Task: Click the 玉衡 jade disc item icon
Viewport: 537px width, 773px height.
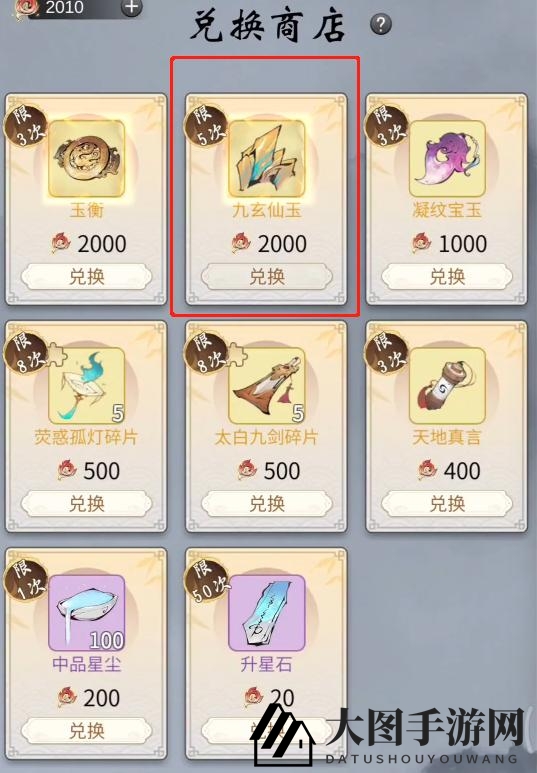Action: click(86, 159)
